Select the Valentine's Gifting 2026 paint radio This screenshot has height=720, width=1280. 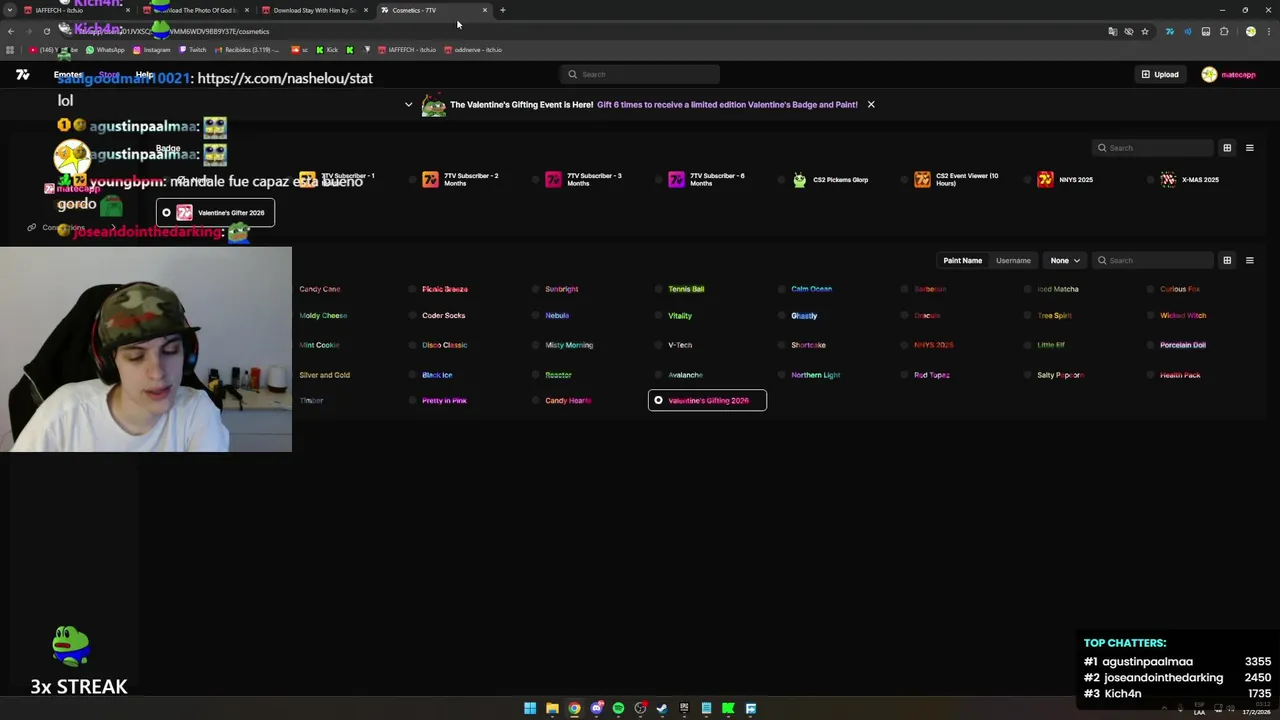click(x=658, y=400)
